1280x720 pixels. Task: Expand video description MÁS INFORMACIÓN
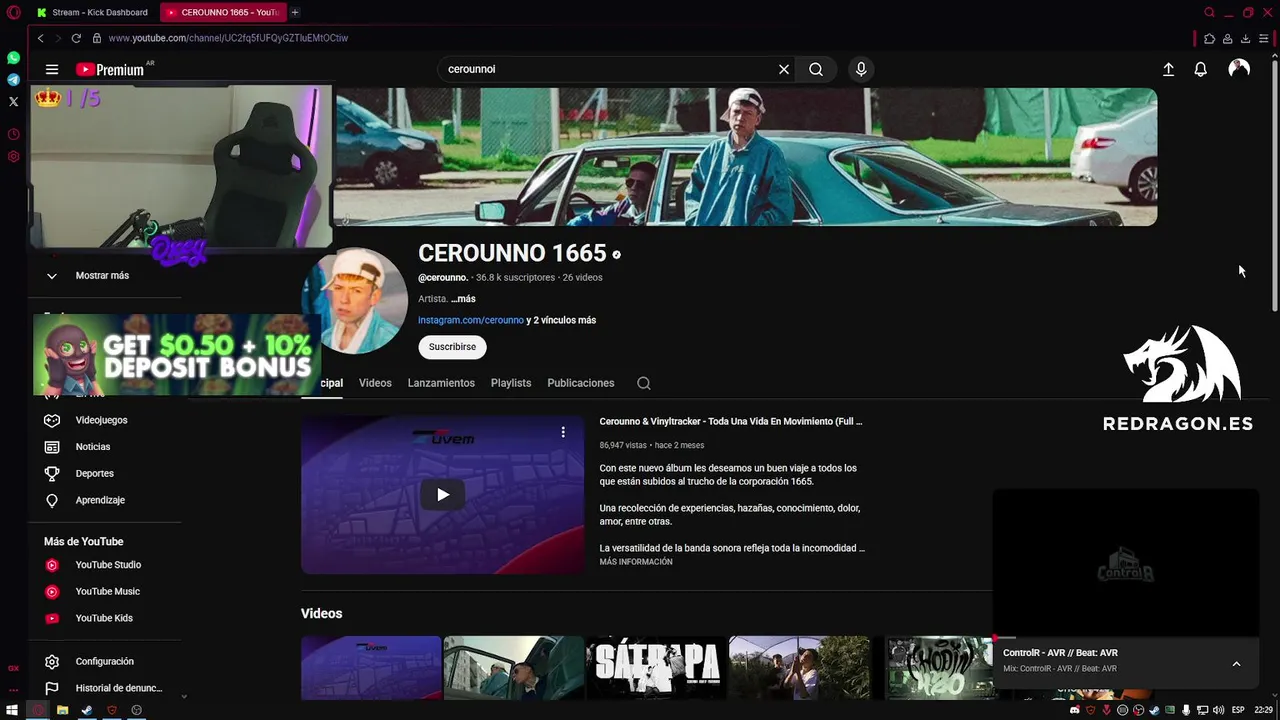[x=636, y=562]
